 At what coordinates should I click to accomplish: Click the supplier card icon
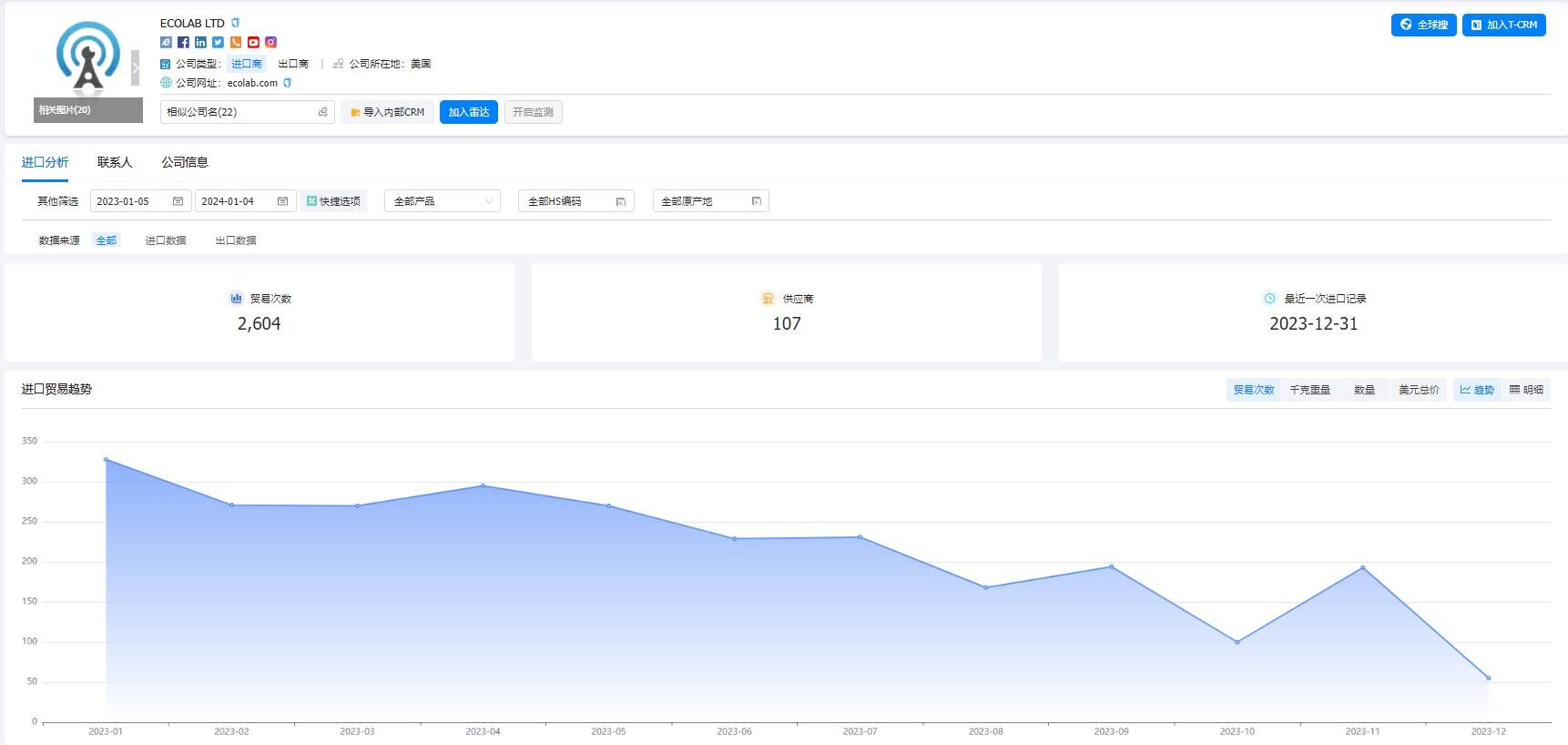pyautogui.click(x=768, y=298)
